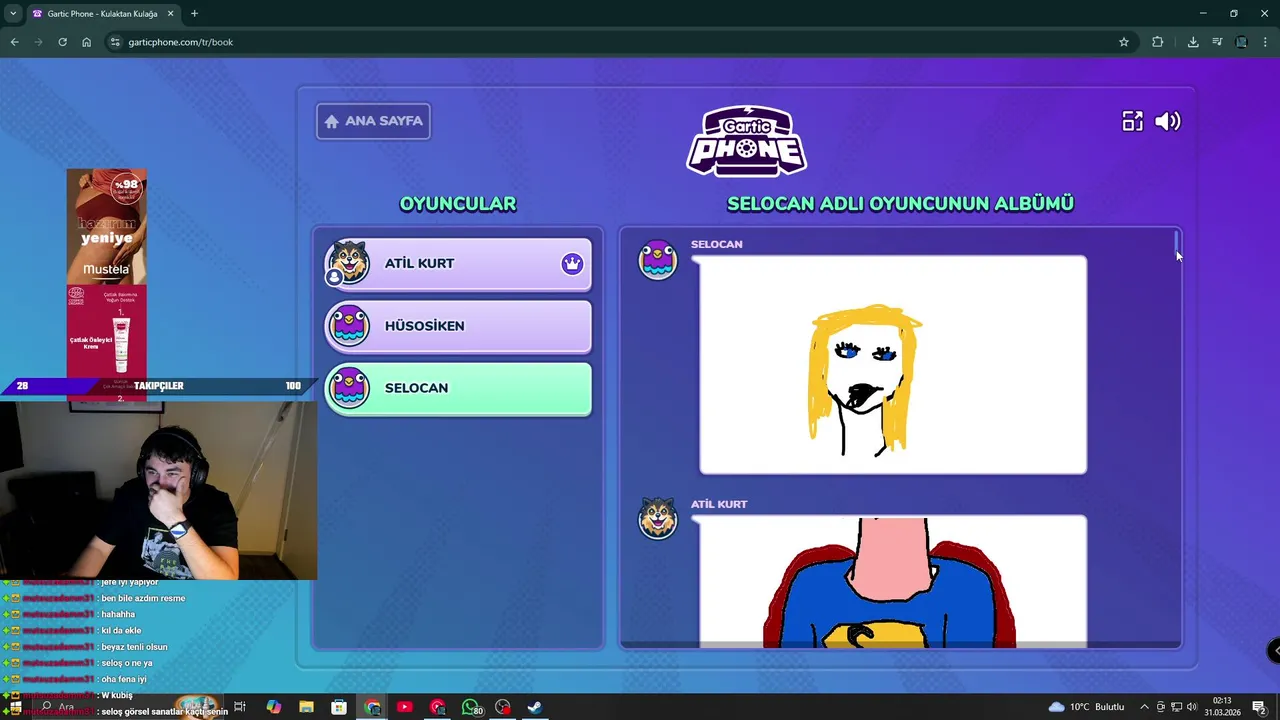Viewport: 1280px width, 720px height.
Task: Open the browser home page icon
Action: (x=86, y=42)
